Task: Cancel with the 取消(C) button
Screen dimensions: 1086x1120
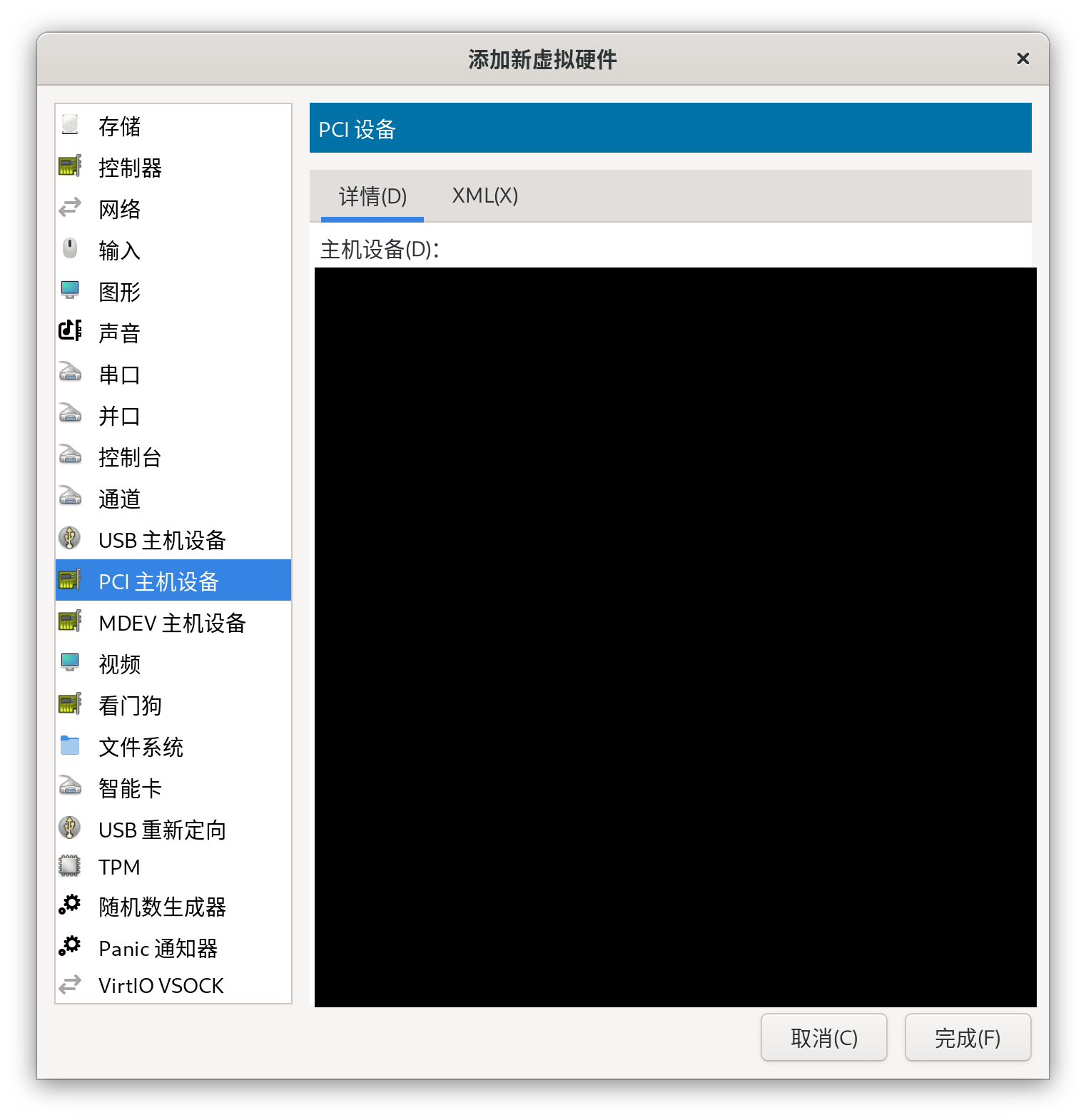Action: coord(824,1037)
